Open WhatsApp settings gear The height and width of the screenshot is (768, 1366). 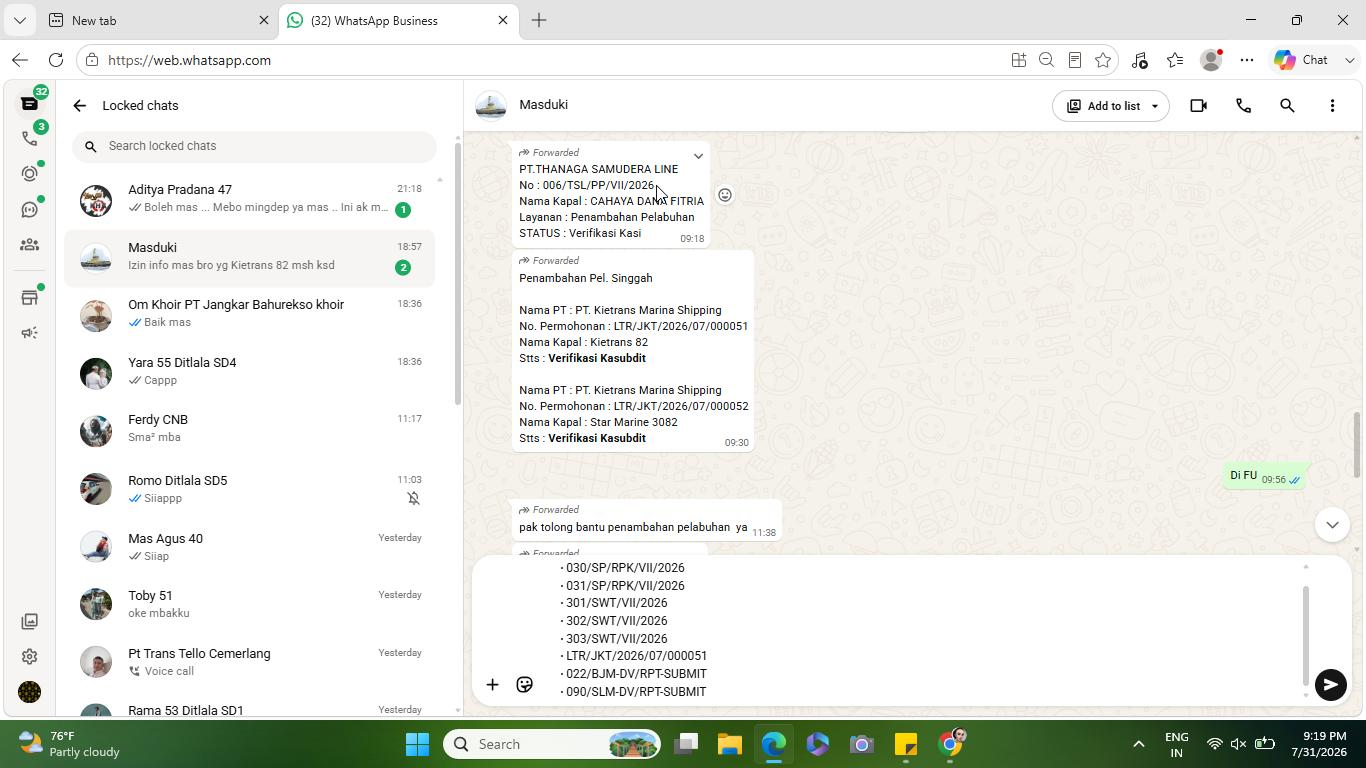(29, 656)
